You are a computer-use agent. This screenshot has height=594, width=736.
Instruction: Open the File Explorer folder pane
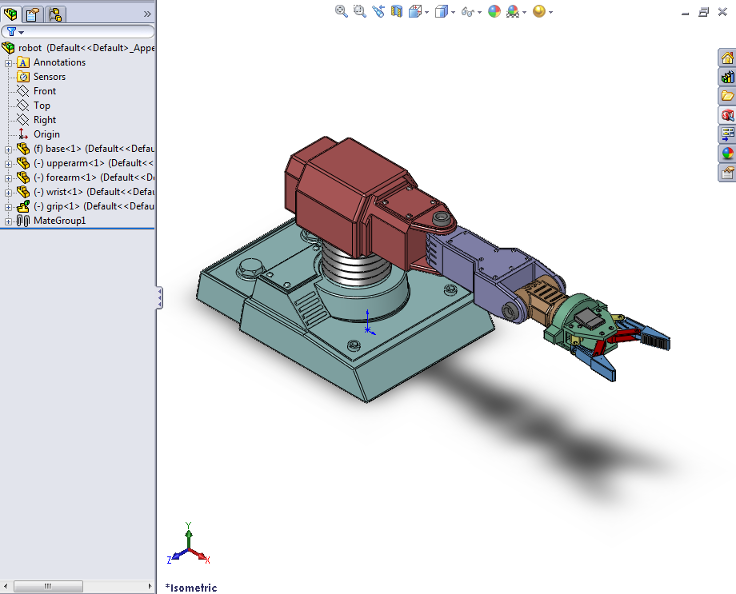[x=727, y=95]
